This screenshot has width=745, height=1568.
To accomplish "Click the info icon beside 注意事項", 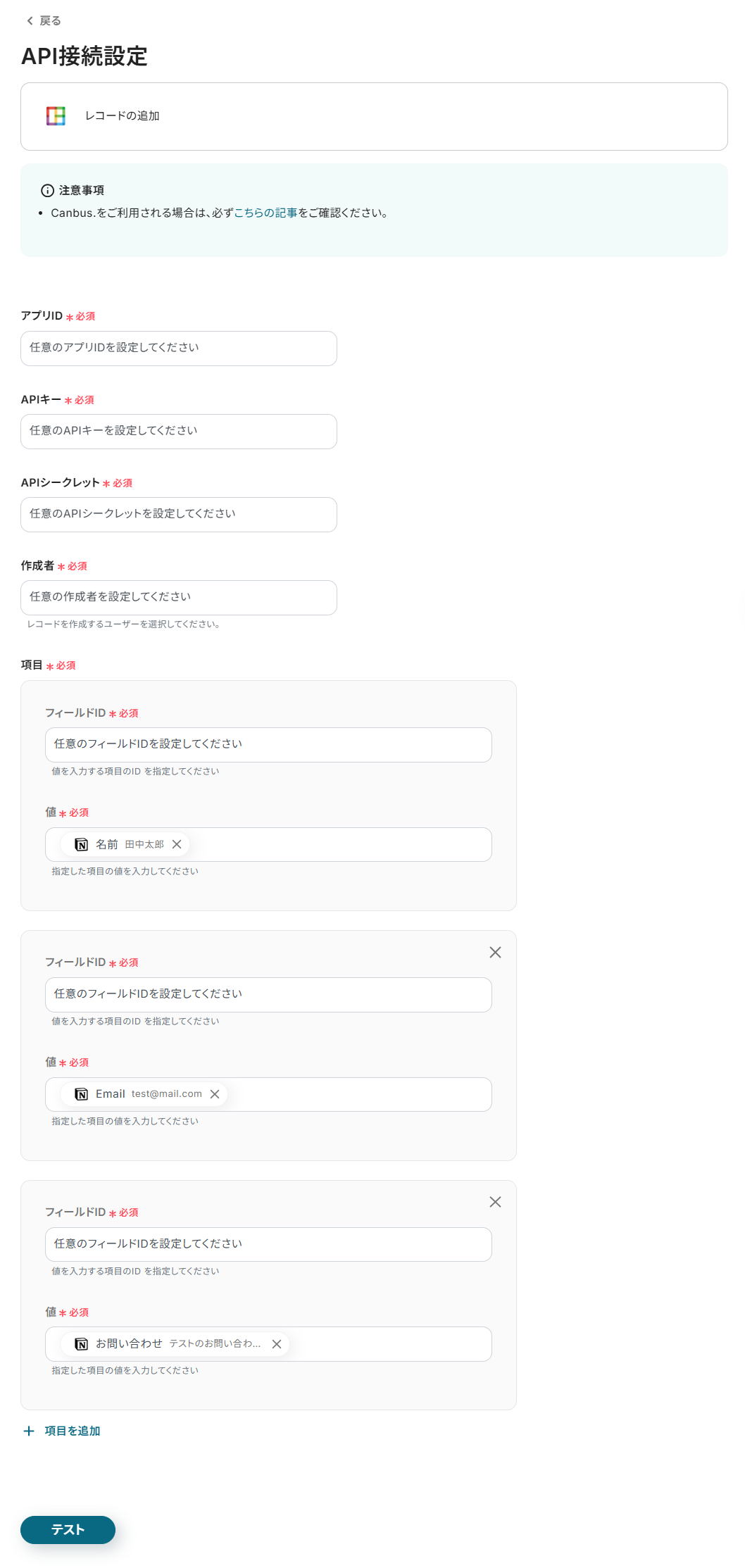I will (47, 190).
